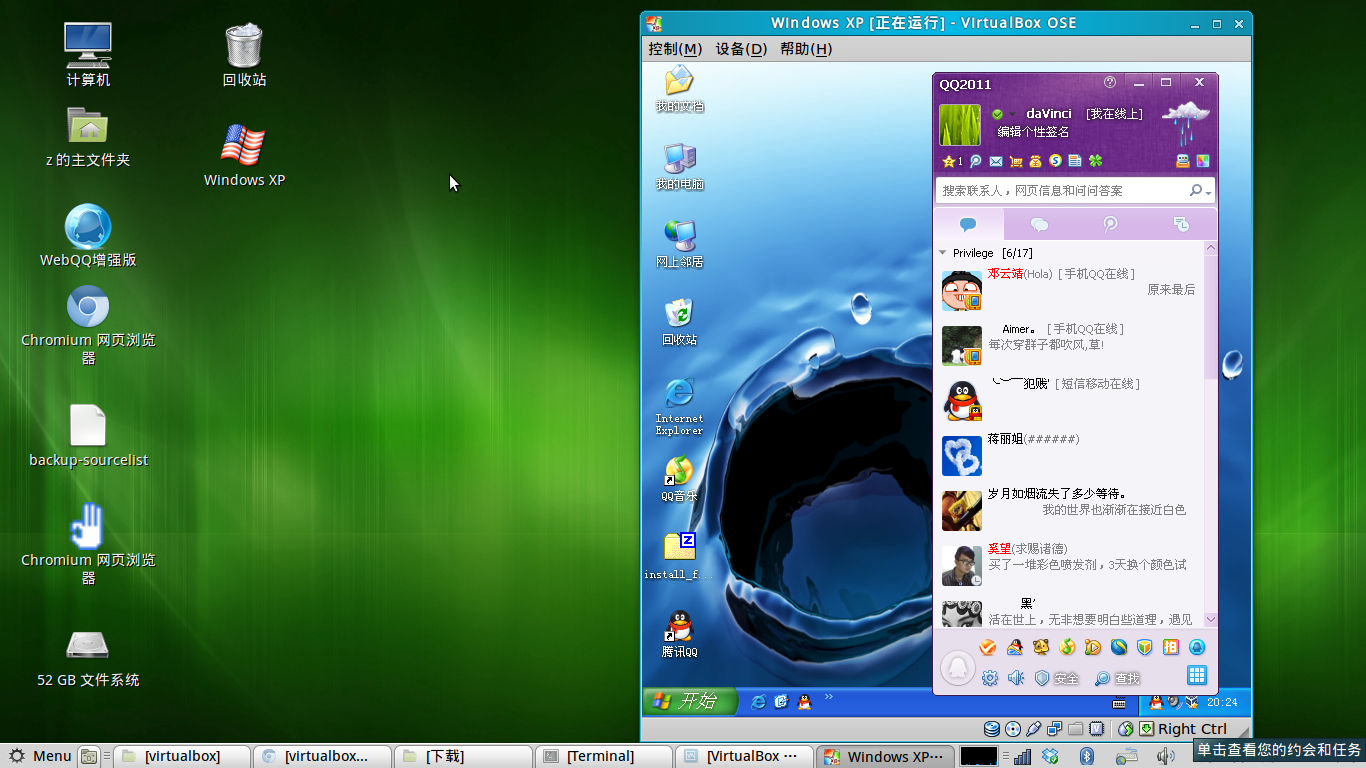Collapse the Privilege contact group
Image resolution: width=1366 pixels, height=768 pixels.
coord(943,253)
